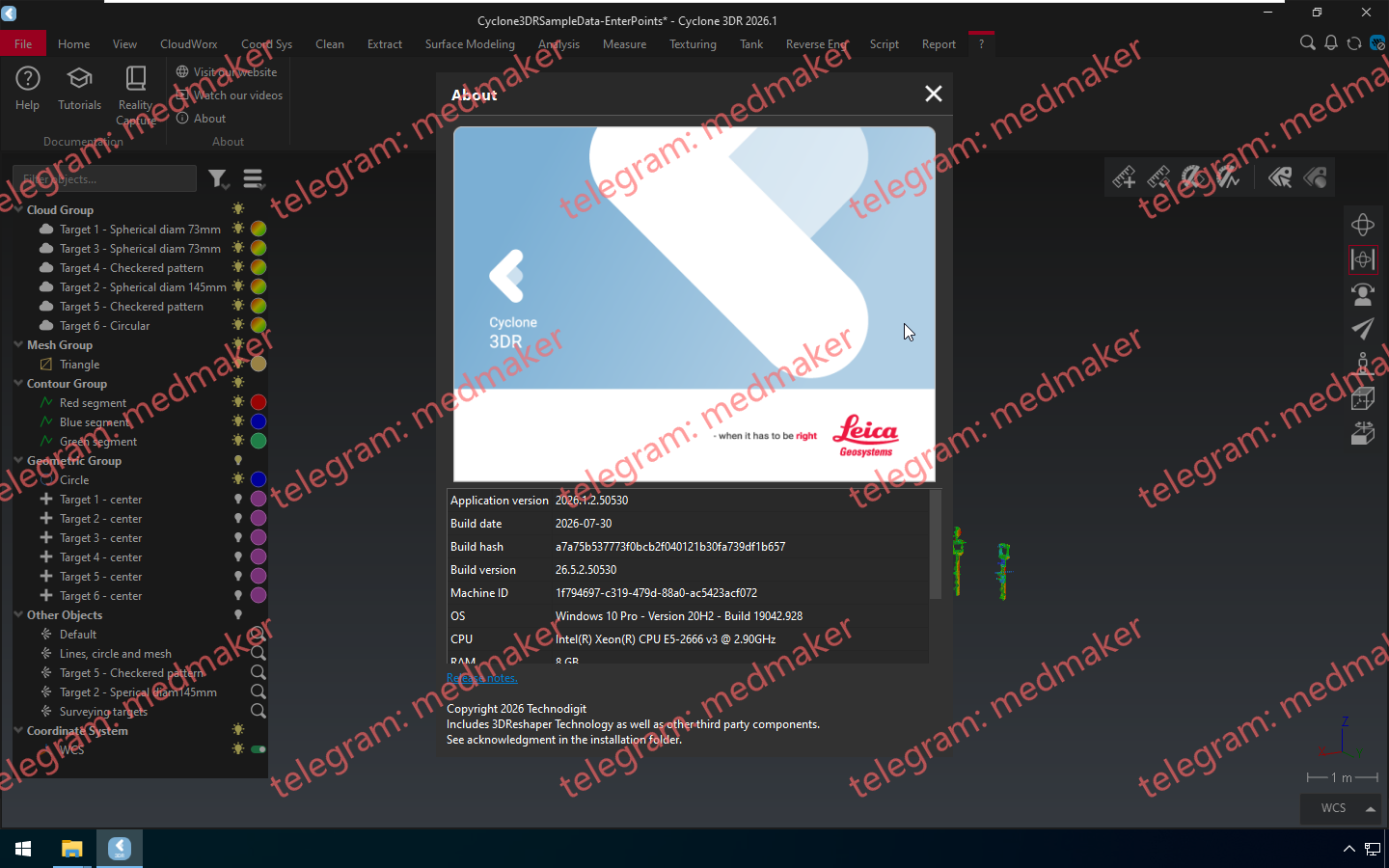Collapse the Coordinate System tree node
The height and width of the screenshot is (868, 1389).
(x=18, y=730)
